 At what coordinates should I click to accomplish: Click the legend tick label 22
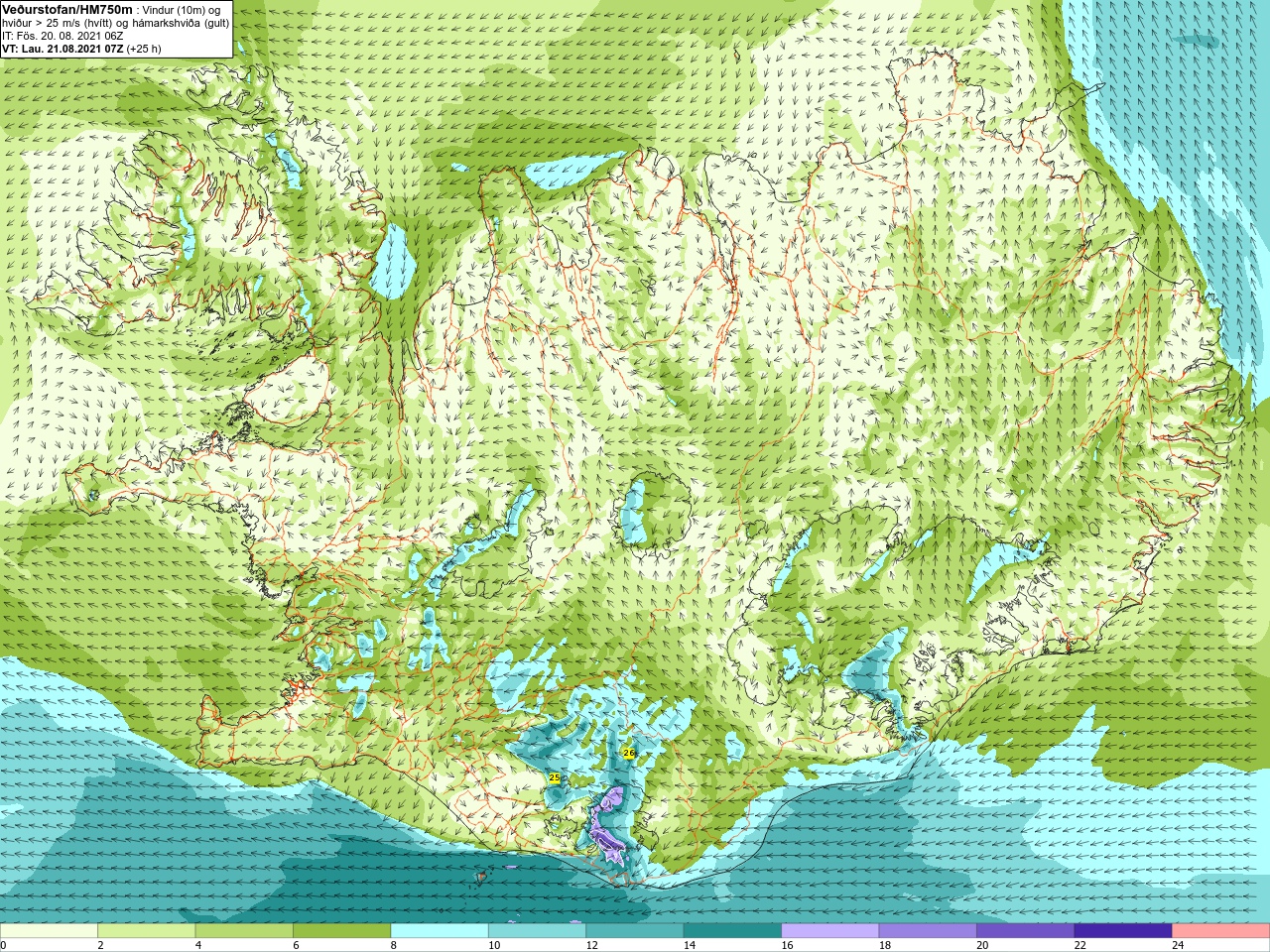pos(1080,946)
